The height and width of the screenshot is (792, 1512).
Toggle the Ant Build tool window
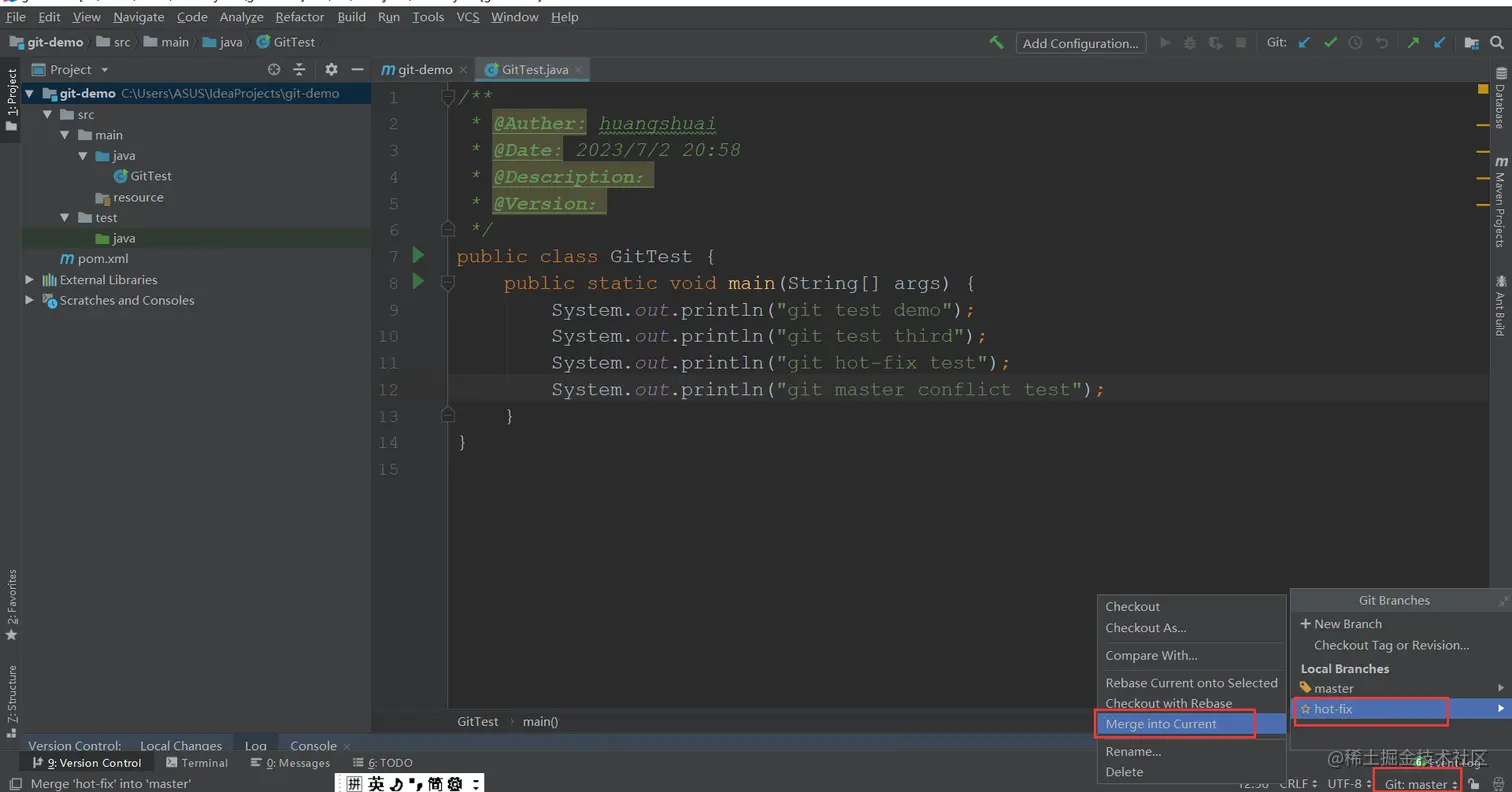click(x=1500, y=305)
